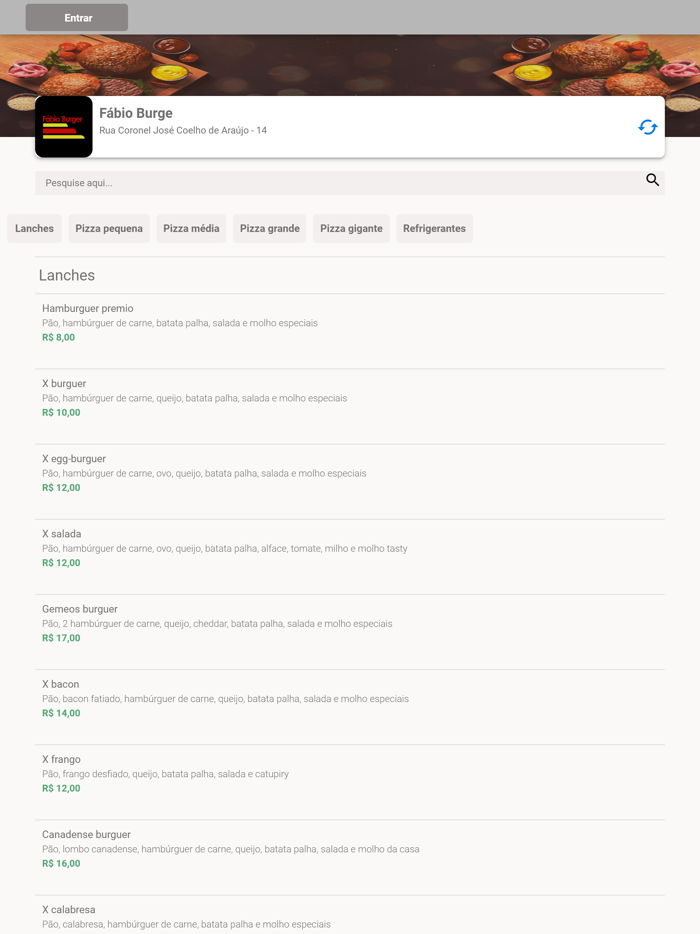
Task: Open the X frango menu item
Action: pyautogui.click(x=350, y=782)
